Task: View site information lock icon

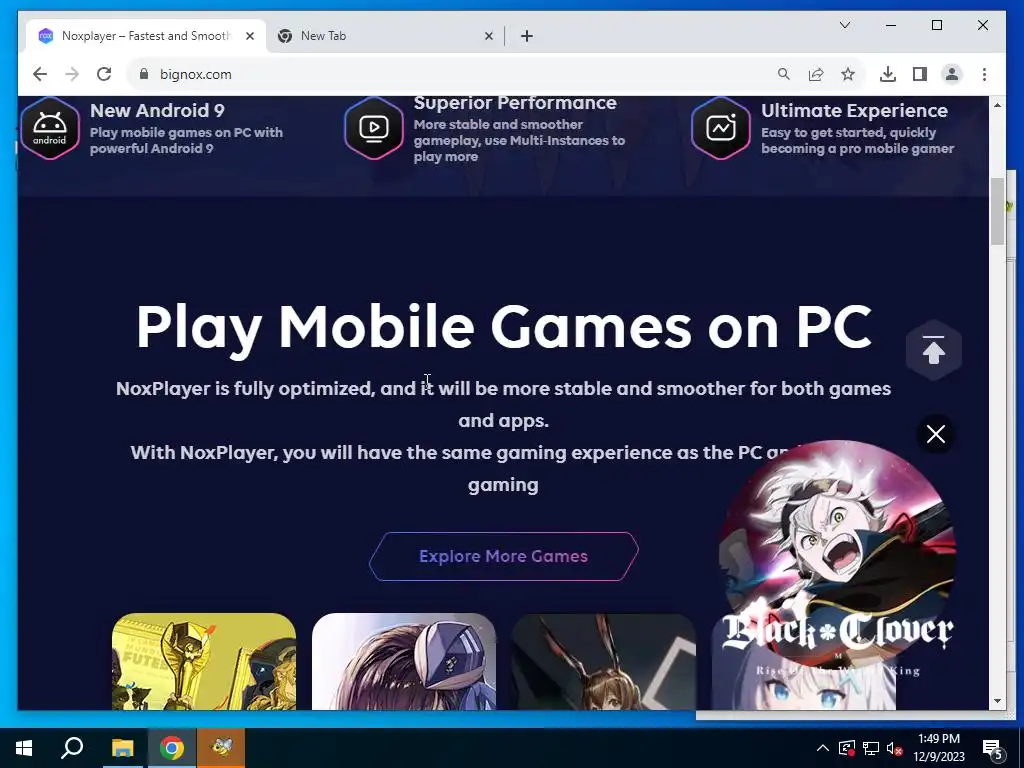Action: tap(144, 74)
